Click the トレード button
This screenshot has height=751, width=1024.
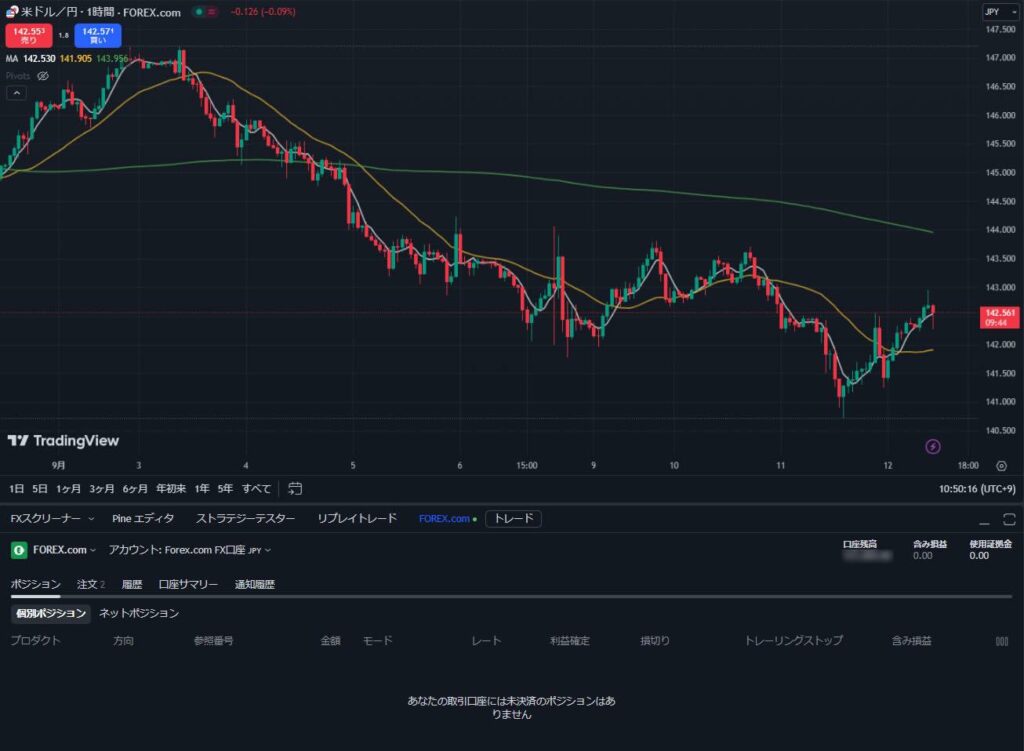tap(513, 518)
